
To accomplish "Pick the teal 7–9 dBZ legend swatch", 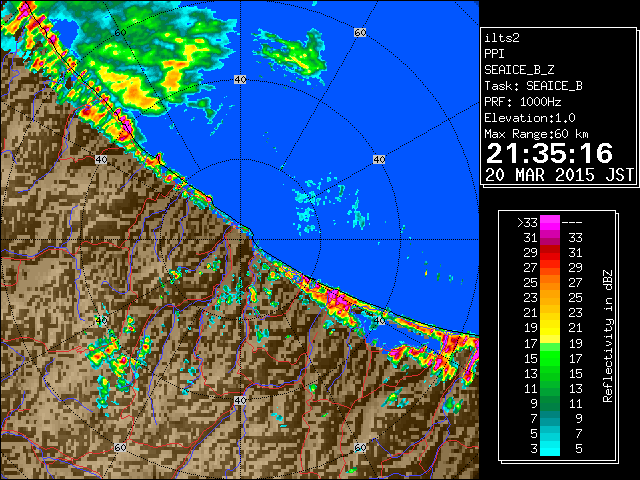I will point(550,418).
